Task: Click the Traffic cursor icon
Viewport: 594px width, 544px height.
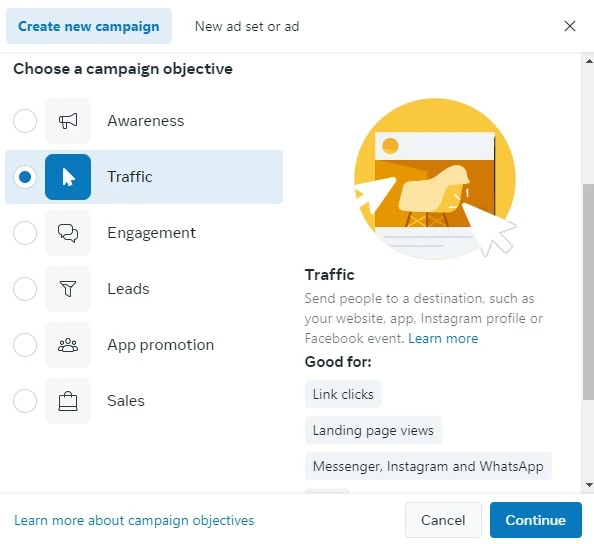Action: [x=68, y=177]
